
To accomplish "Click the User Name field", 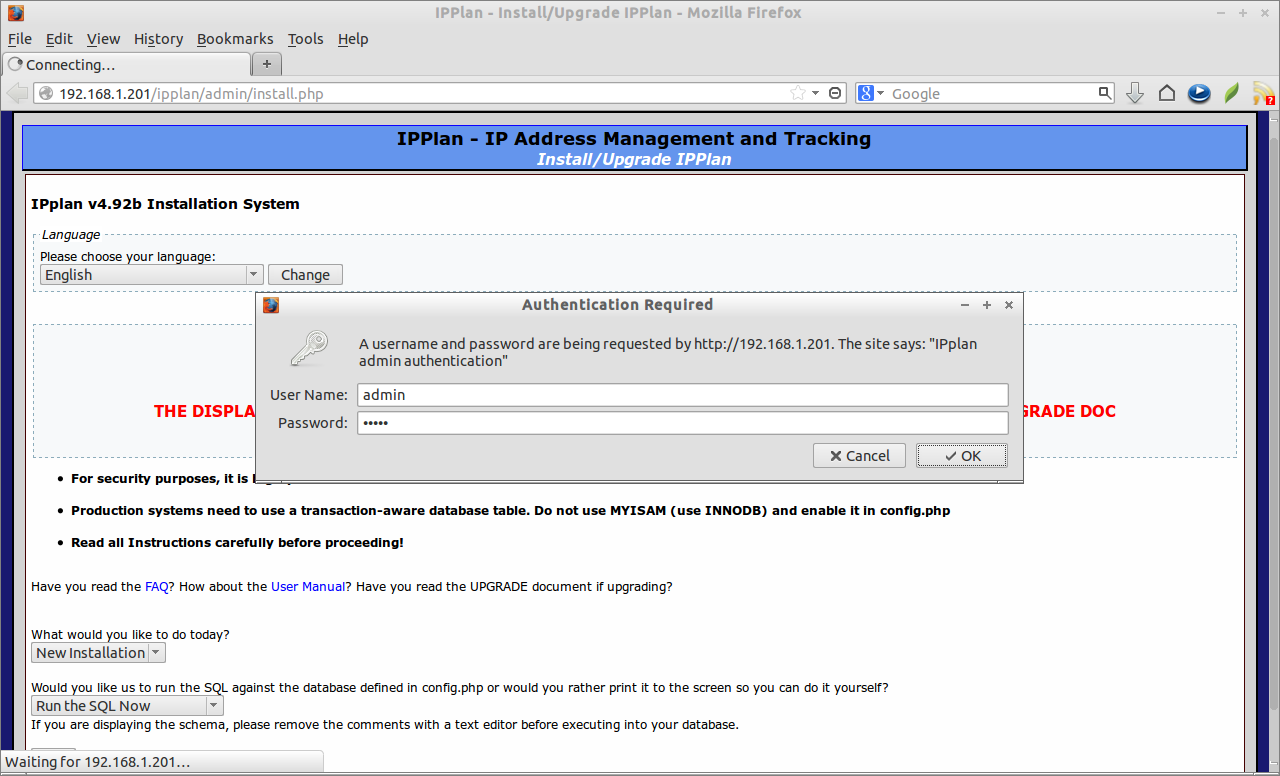I will point(682,395).
